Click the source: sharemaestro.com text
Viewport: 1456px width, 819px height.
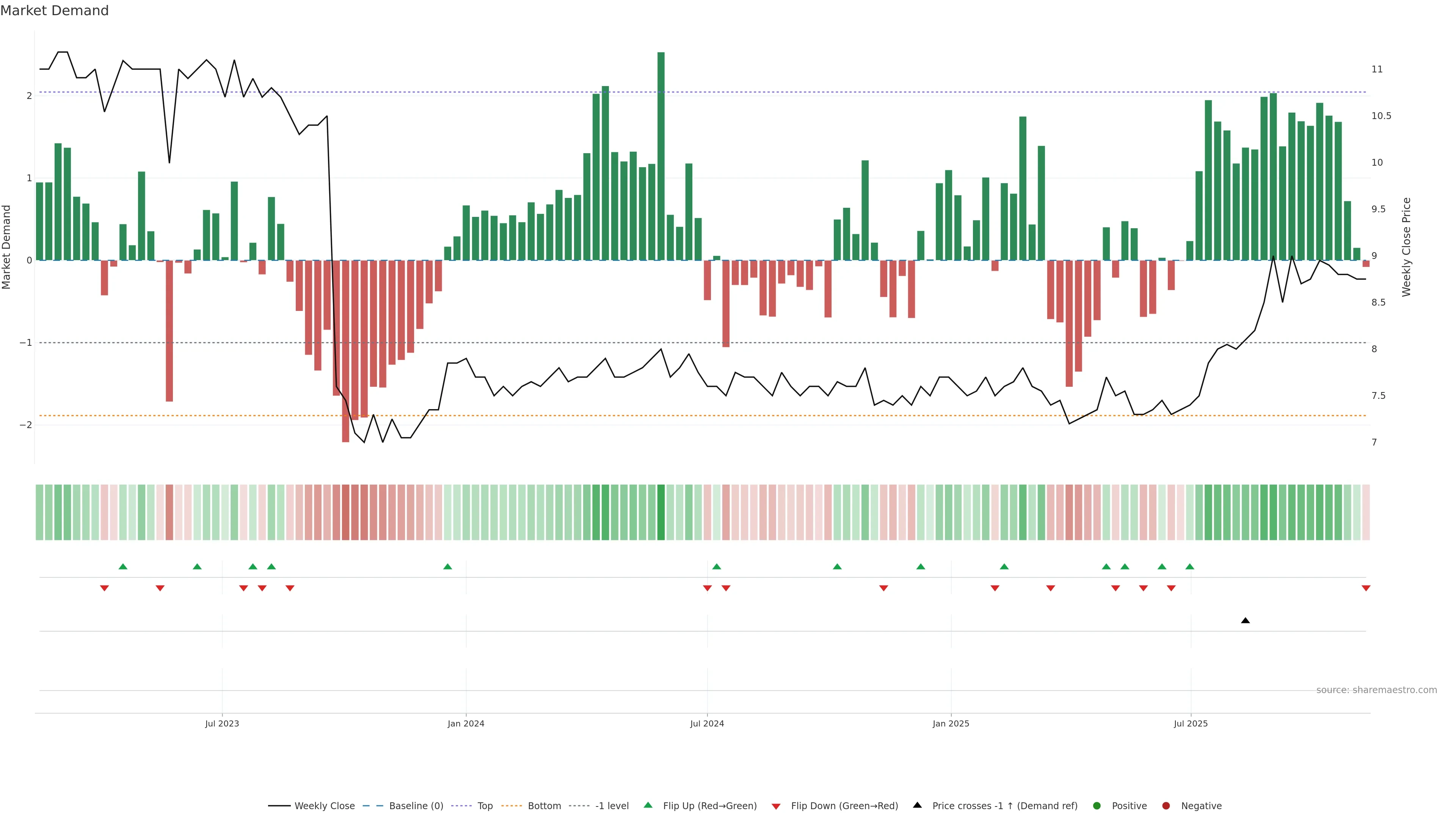[x=1376, y=690]
